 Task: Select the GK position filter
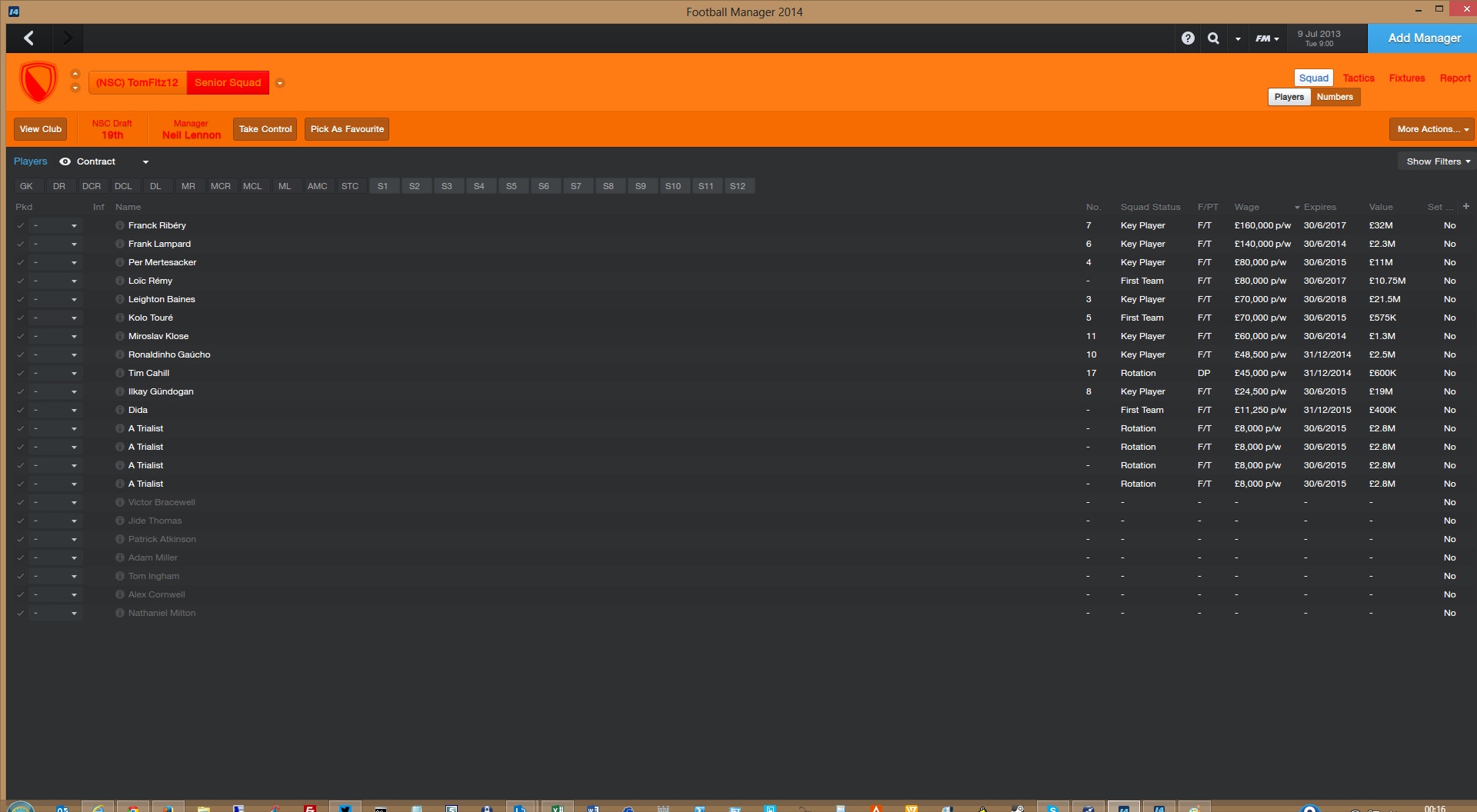26,186
